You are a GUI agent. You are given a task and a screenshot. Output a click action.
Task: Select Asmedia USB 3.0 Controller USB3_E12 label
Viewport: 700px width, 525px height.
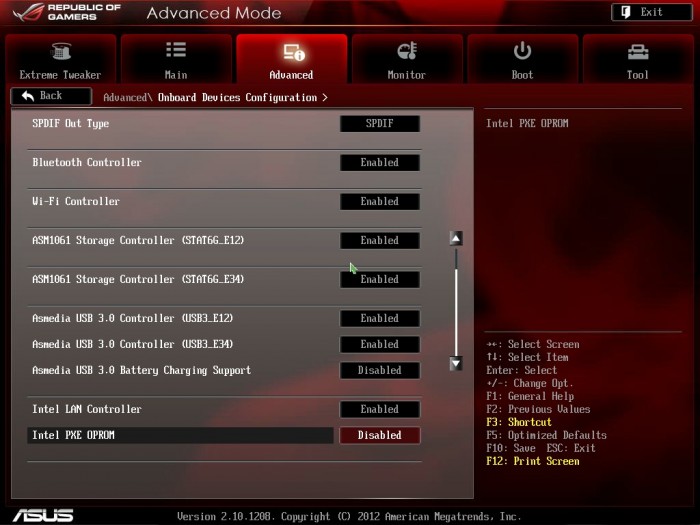[133, 318]
